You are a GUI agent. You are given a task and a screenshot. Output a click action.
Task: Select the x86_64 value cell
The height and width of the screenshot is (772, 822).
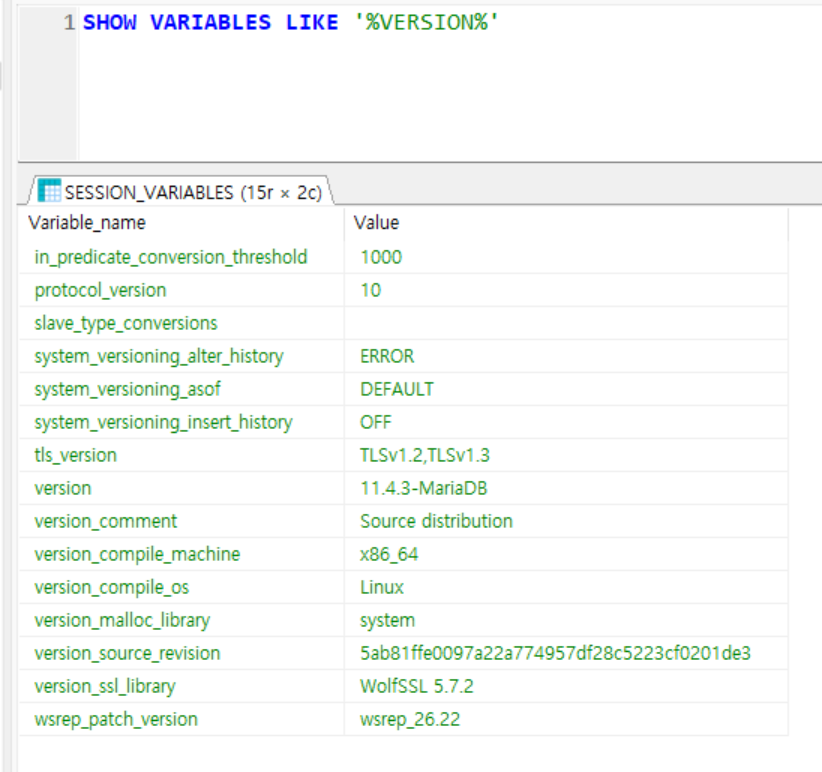tap(566, 554)
